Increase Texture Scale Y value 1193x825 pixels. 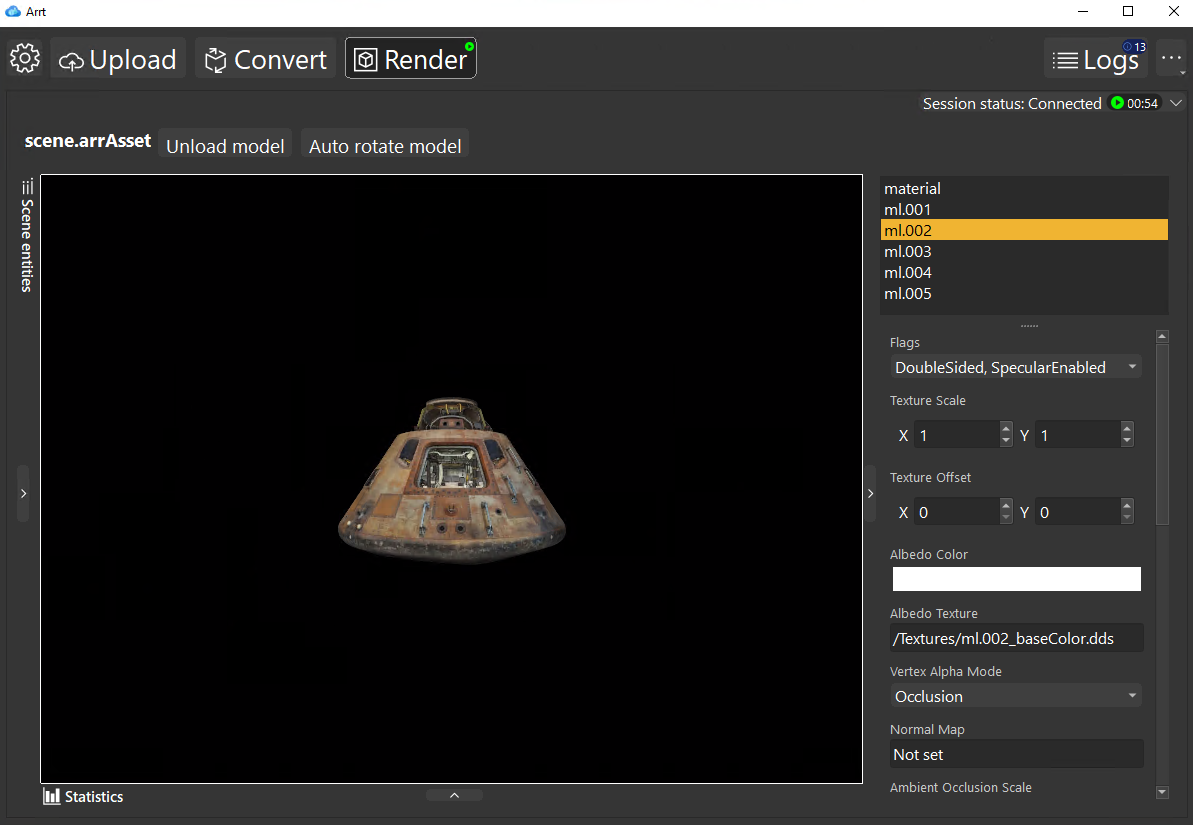[x=1127, y=428]
